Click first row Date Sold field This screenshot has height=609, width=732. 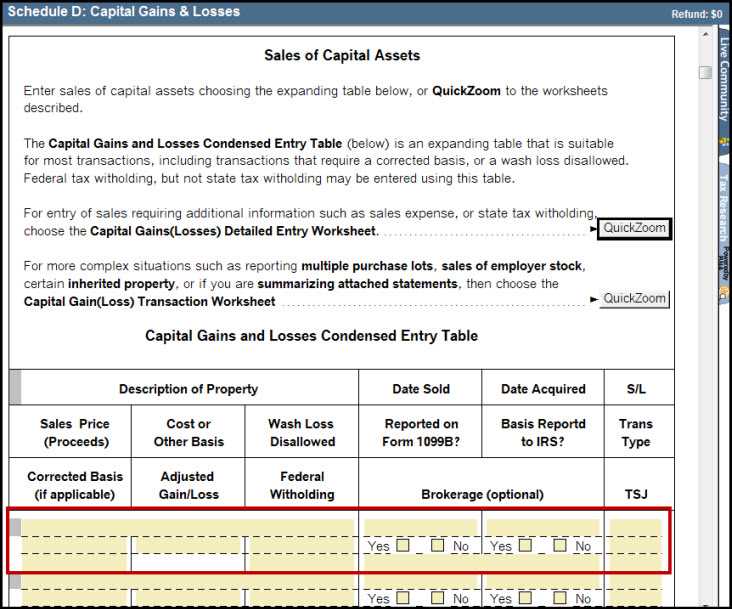(420, 527)
